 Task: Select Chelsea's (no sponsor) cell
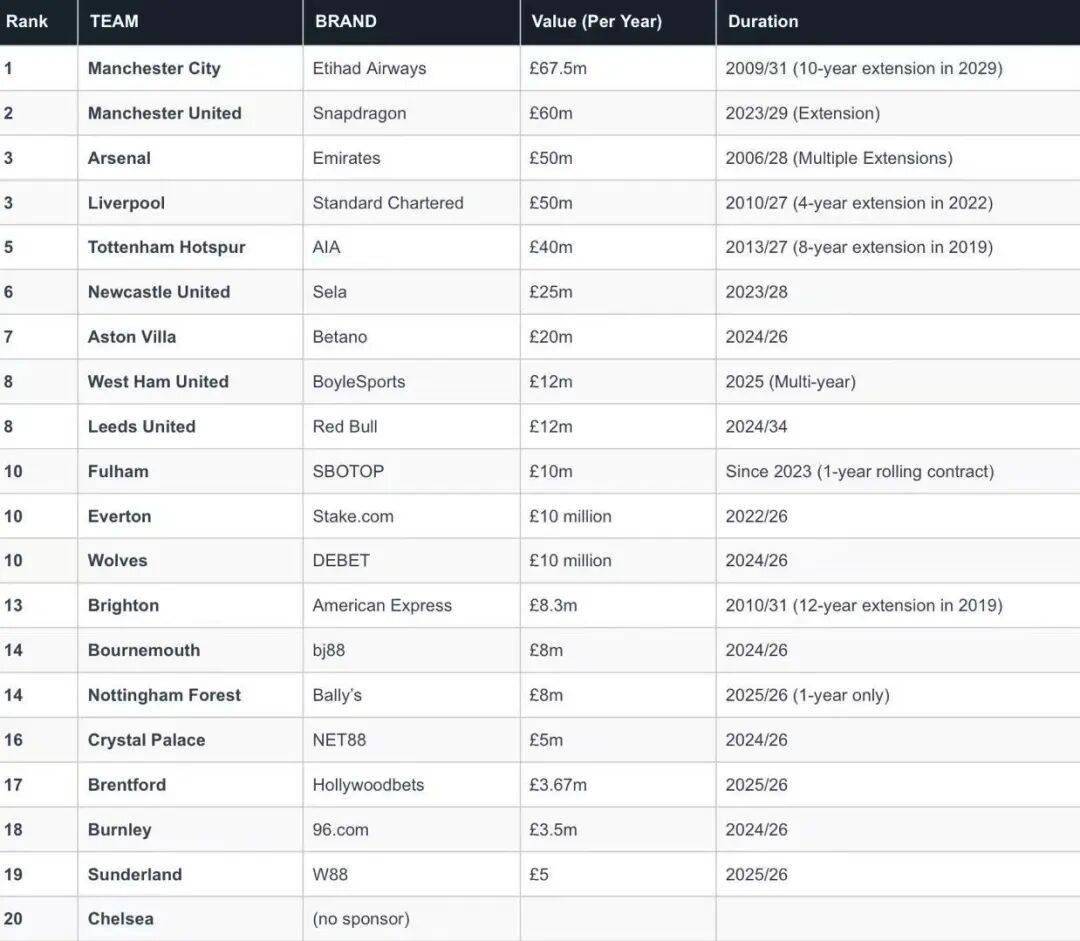click(x=361, y=919)
